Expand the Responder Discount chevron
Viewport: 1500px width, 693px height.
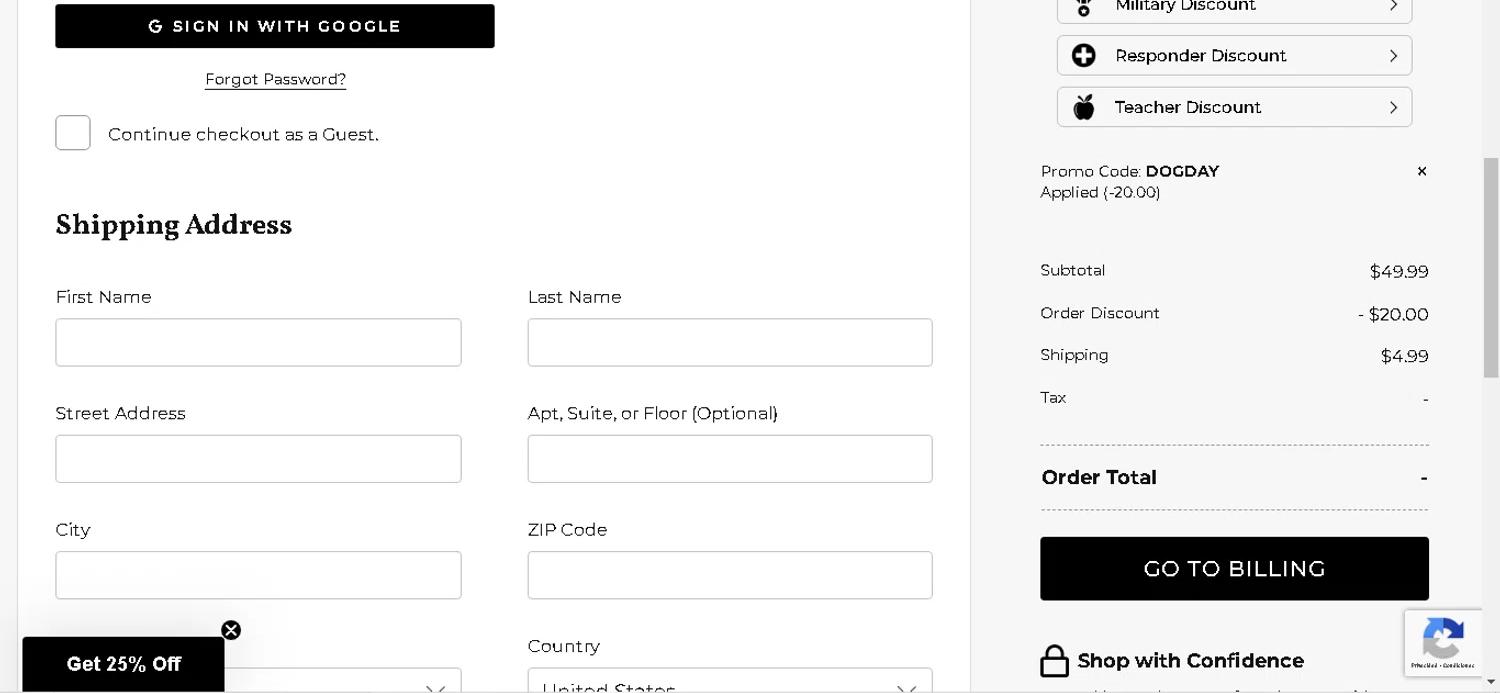point(1393,56)
